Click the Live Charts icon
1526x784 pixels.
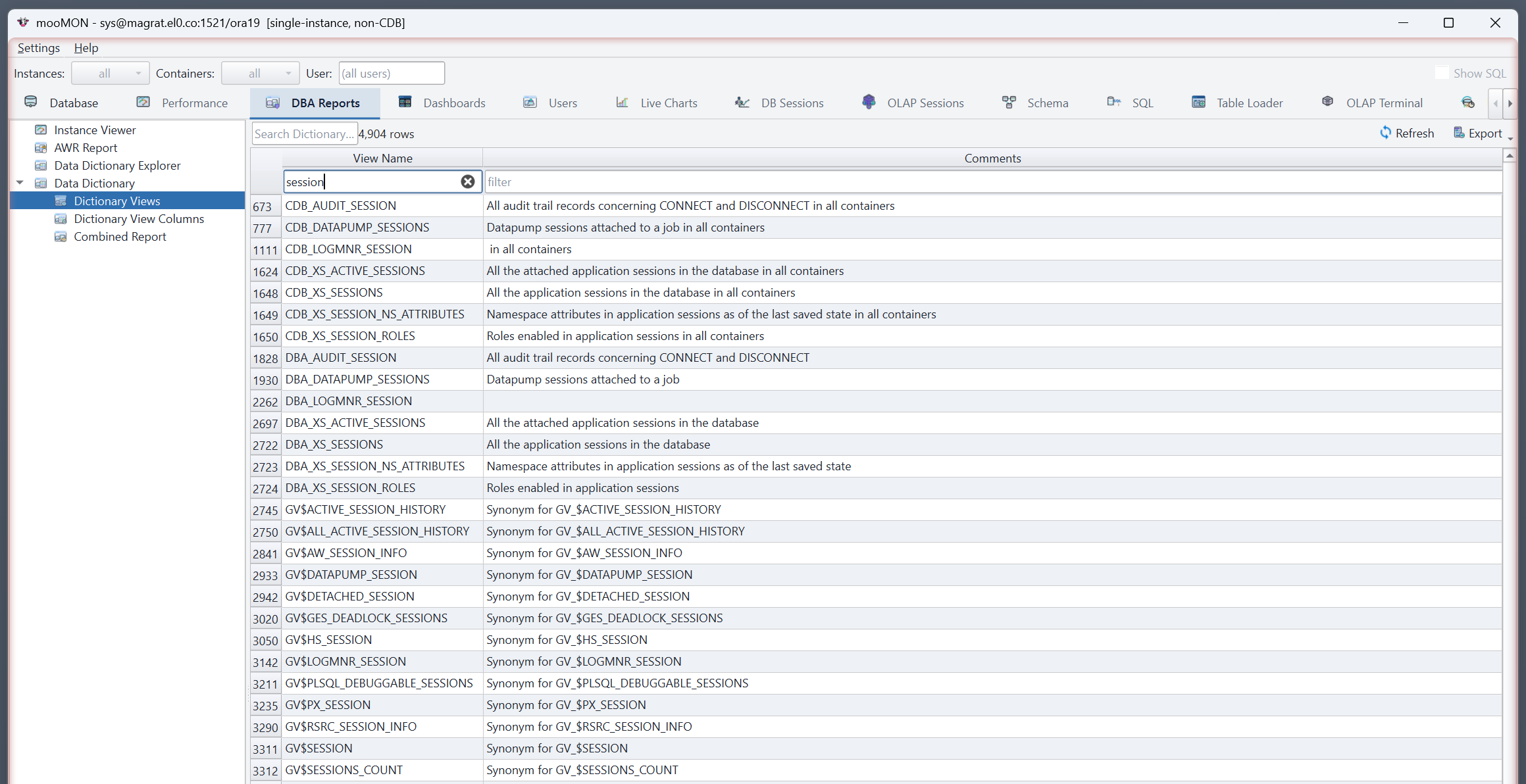coord(622,102)
